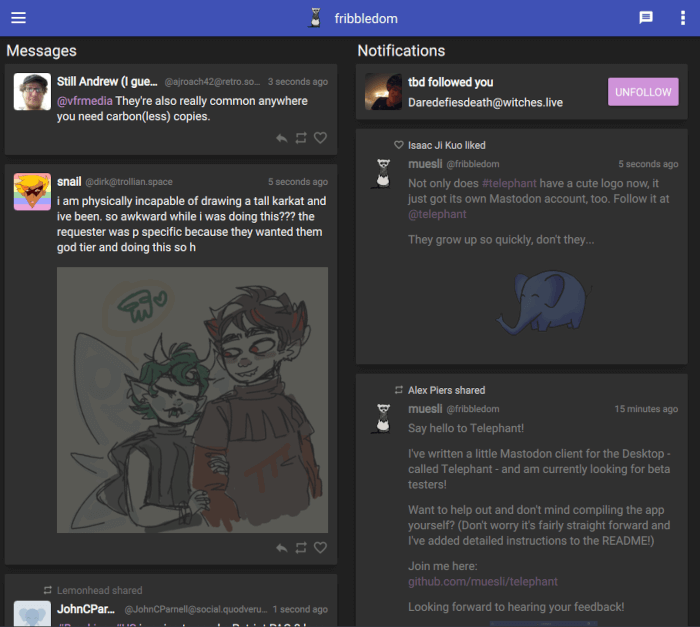
Task: Click 'Lemonhead shared' label
Action: tap(100, 590)
